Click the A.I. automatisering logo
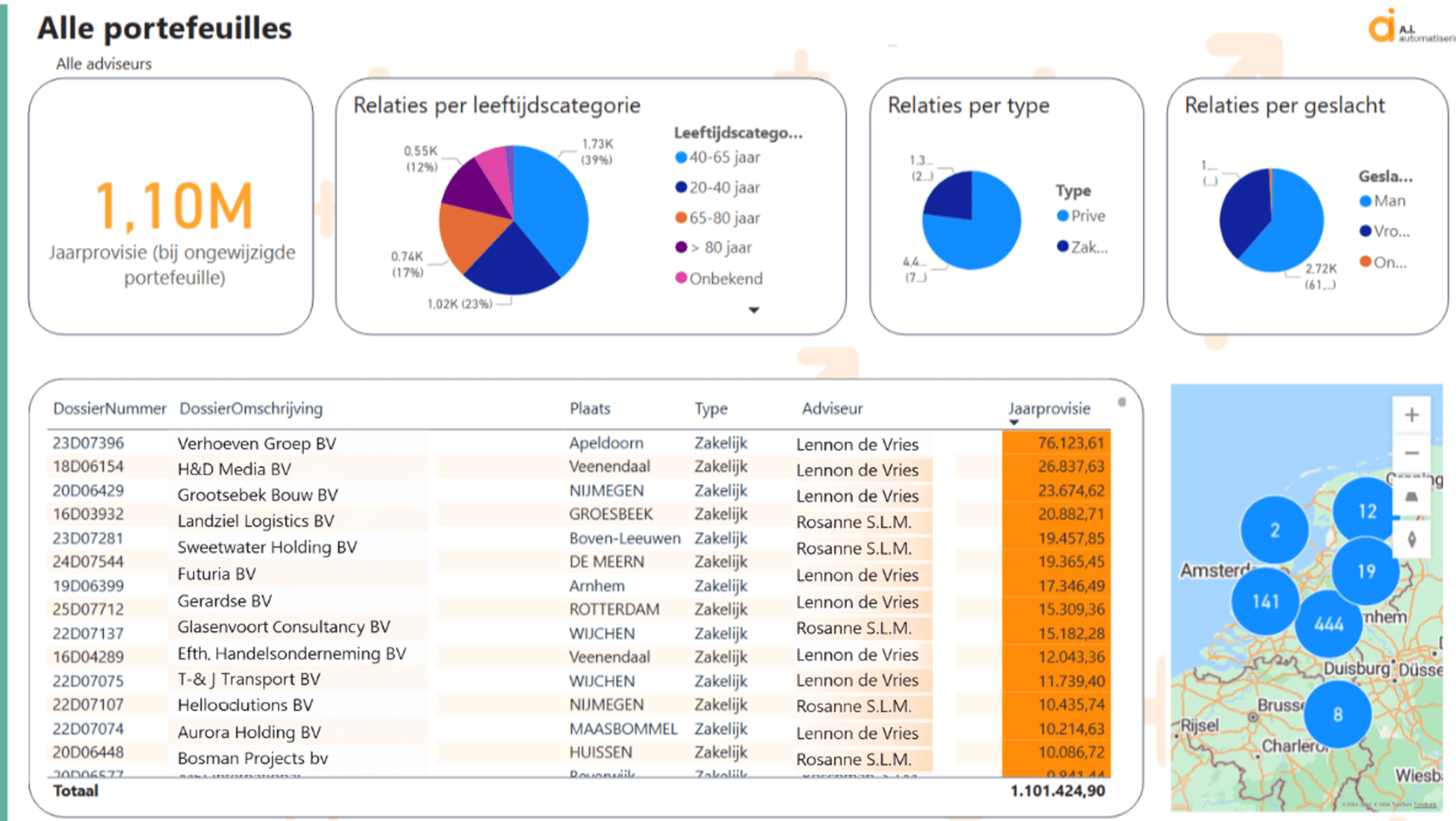 [1411, 27]
